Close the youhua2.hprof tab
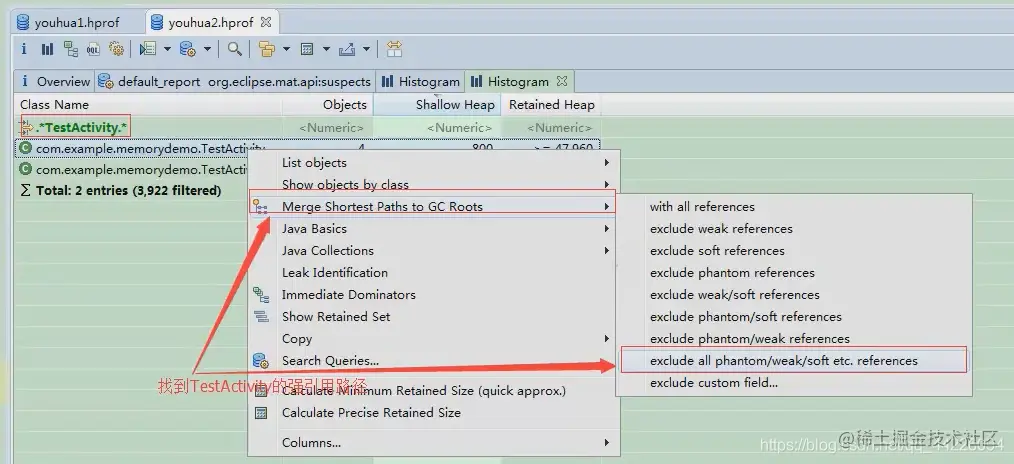 [x=266, y=22]
